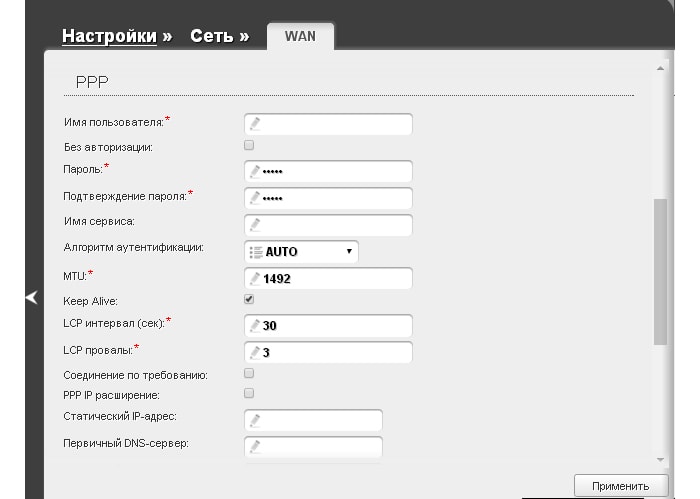Click 'LCP интервал' field with value 30
Image resolution: width=700 pixels, height=499 pixels.
click(x=328, y=325)
